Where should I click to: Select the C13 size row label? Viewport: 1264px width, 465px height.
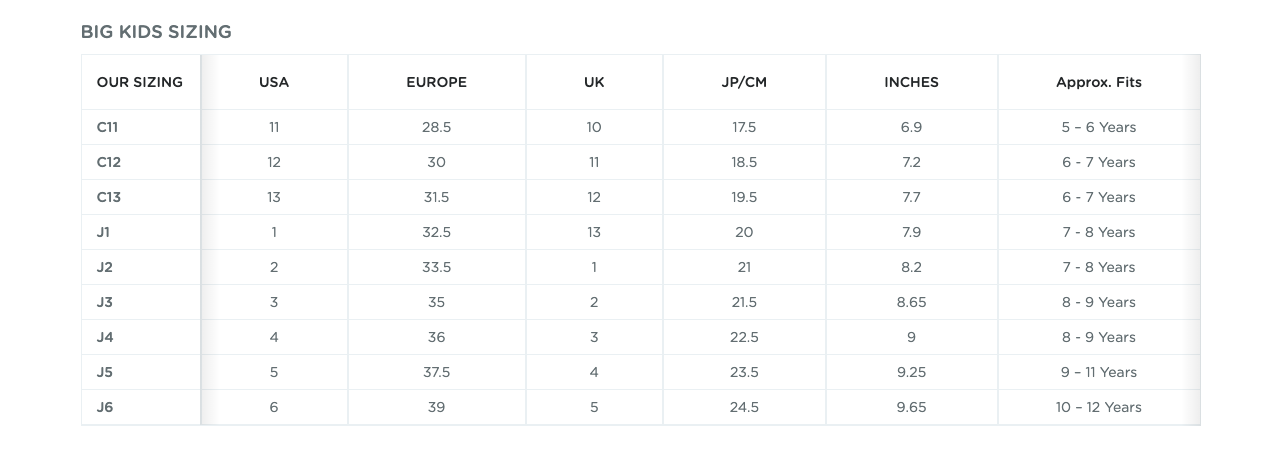[x=109, y=197]
